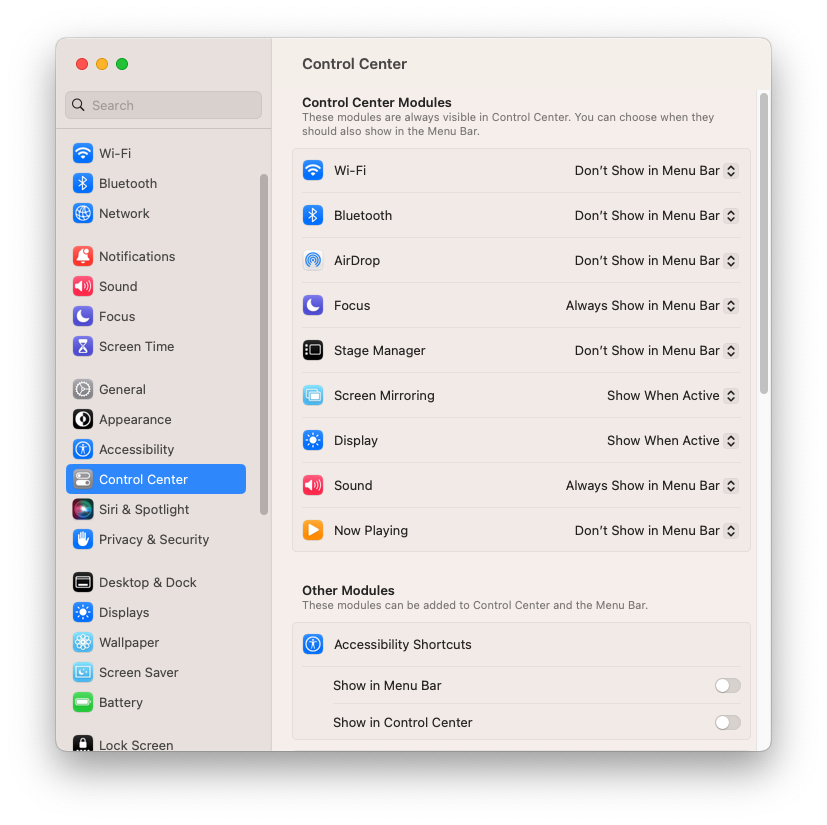Click the Wi-Fi icon in the sidebar
This screenshot has width=827, height=825.
83,154
